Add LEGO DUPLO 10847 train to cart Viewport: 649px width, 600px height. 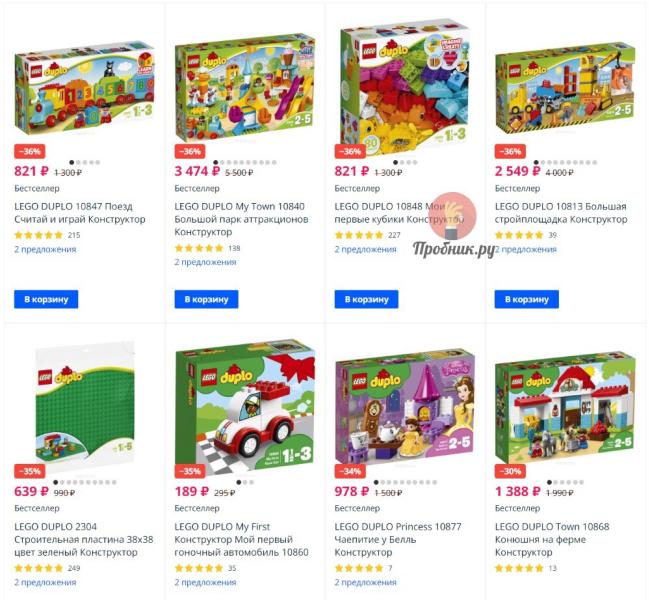[x=46, y=299]
